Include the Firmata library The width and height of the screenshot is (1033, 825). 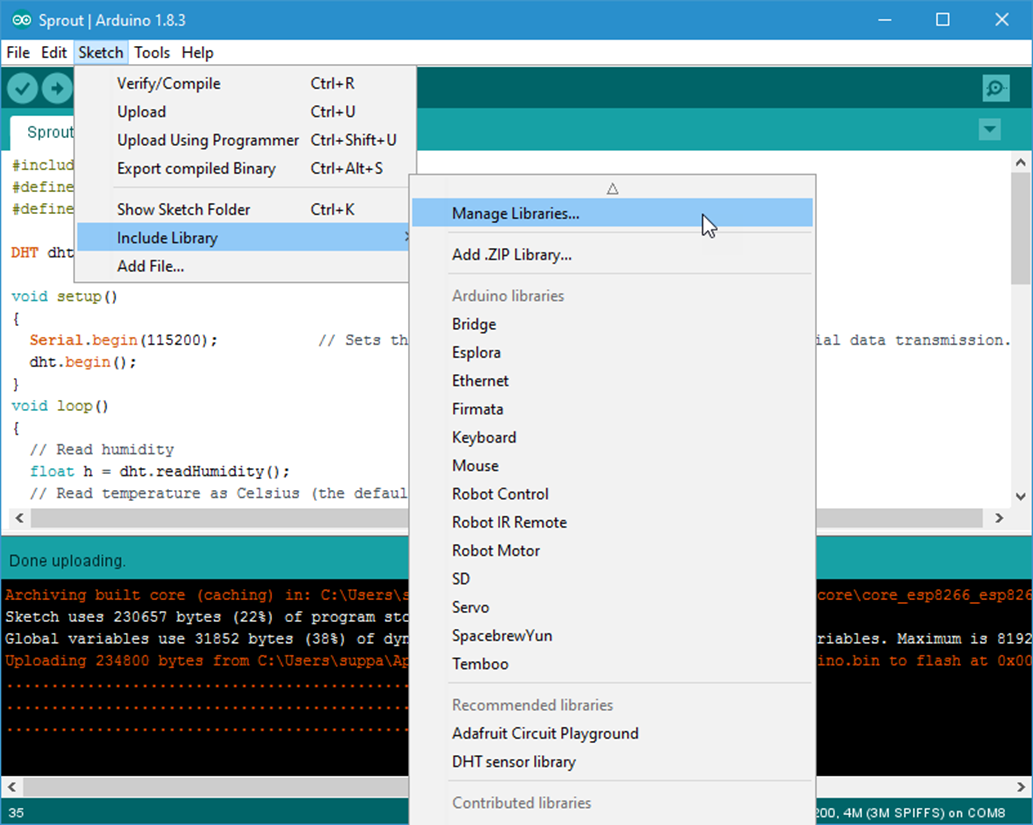612,409
